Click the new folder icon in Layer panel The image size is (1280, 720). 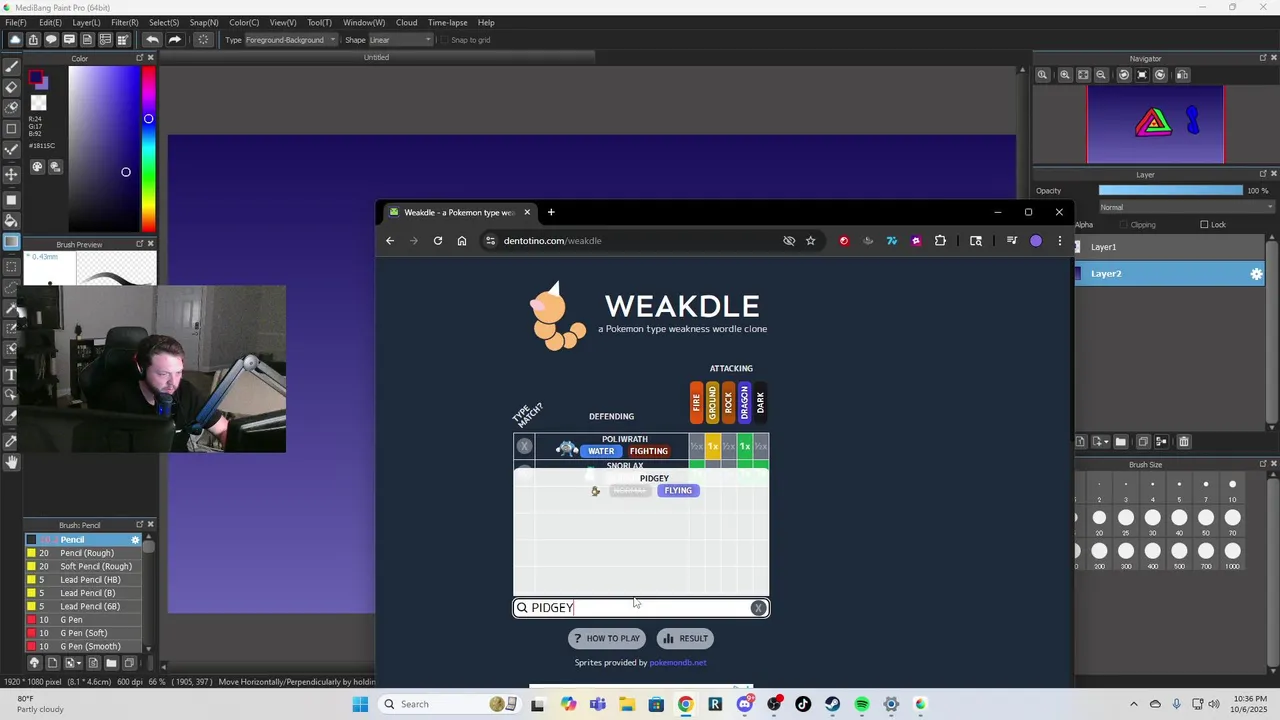coord(1120,442)
